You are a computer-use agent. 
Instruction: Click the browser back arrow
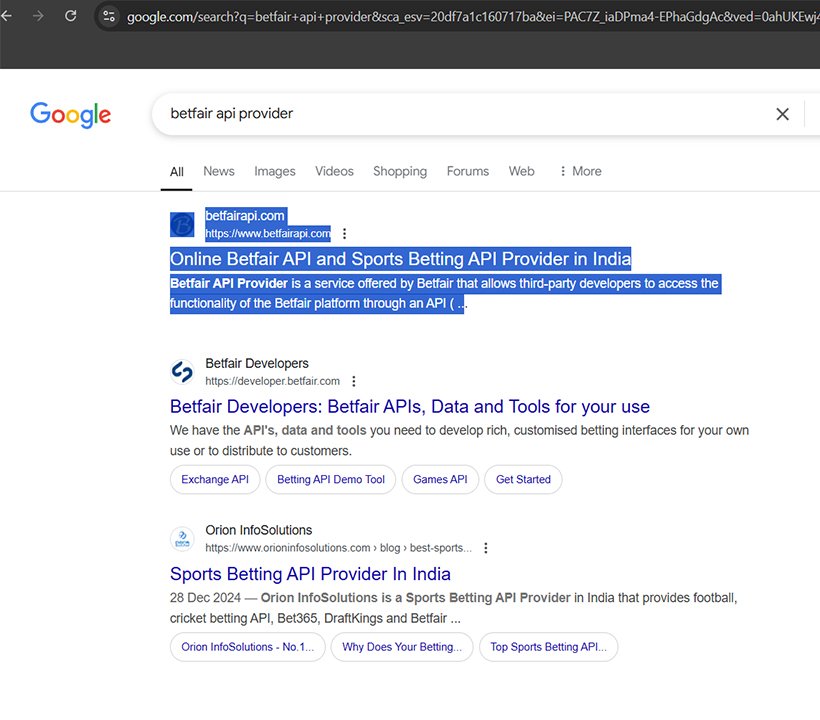pos(10,16)
